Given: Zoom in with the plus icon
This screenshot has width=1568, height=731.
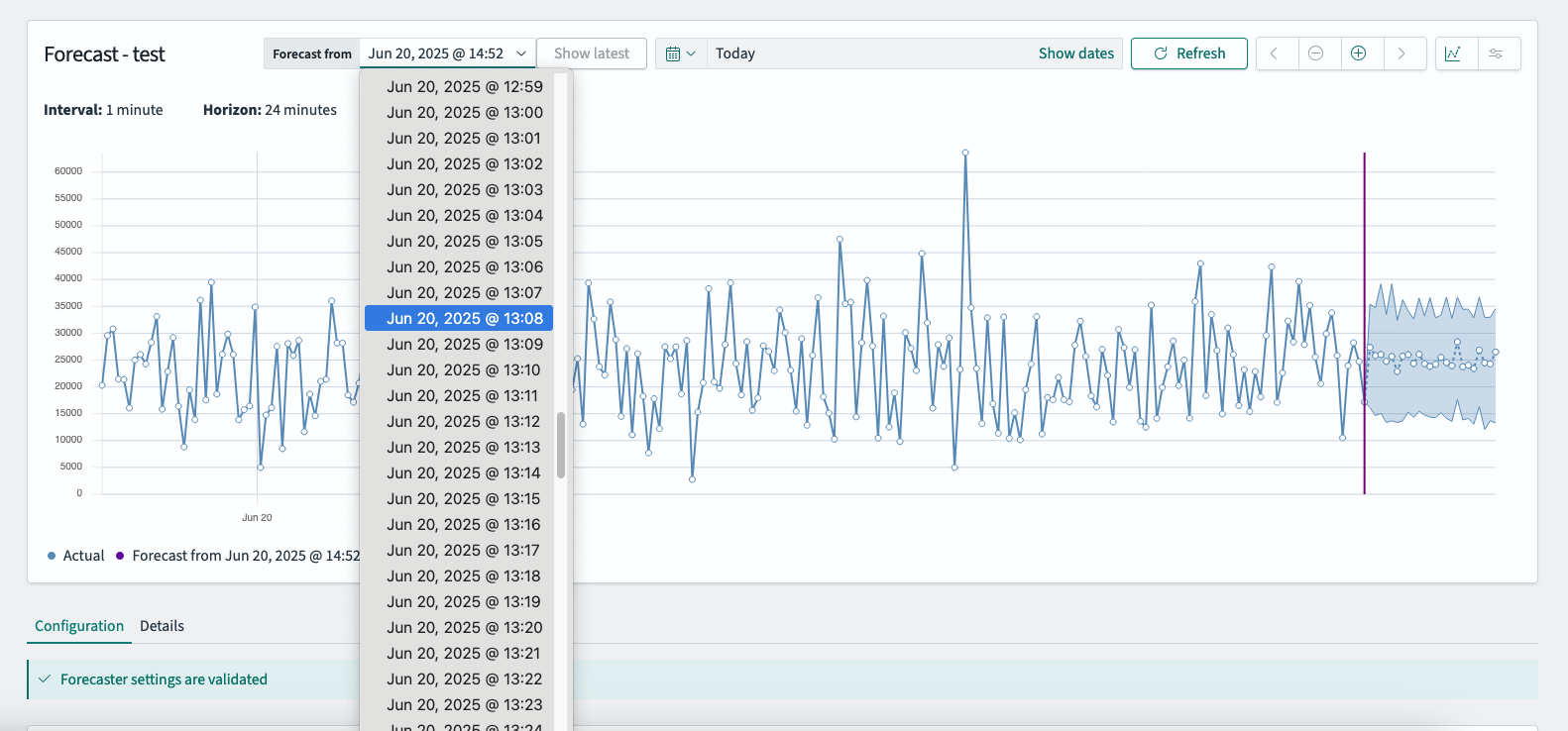Looking at the screenshot, I should click(1359, 53).
